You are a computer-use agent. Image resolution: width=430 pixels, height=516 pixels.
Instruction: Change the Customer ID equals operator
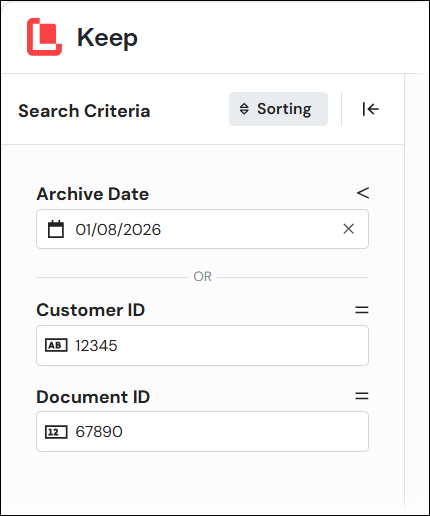coord(362,310)
